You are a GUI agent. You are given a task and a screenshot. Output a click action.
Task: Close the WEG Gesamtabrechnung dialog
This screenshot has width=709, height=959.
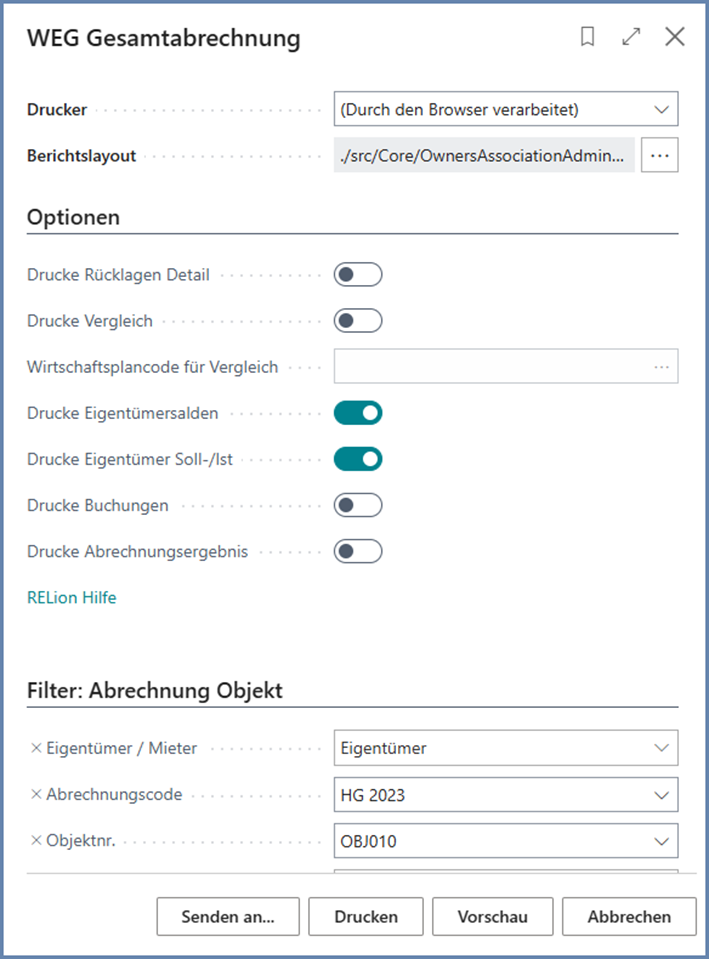[675, 37]
